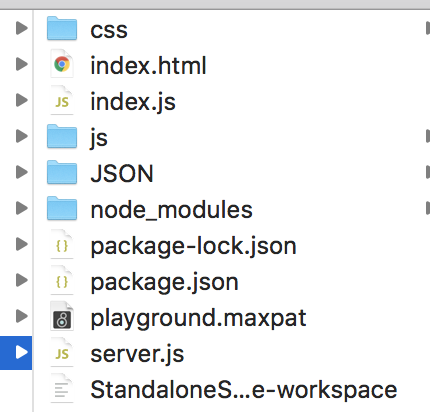Expand the JSON folder row triangle

(x=22, y=172)
